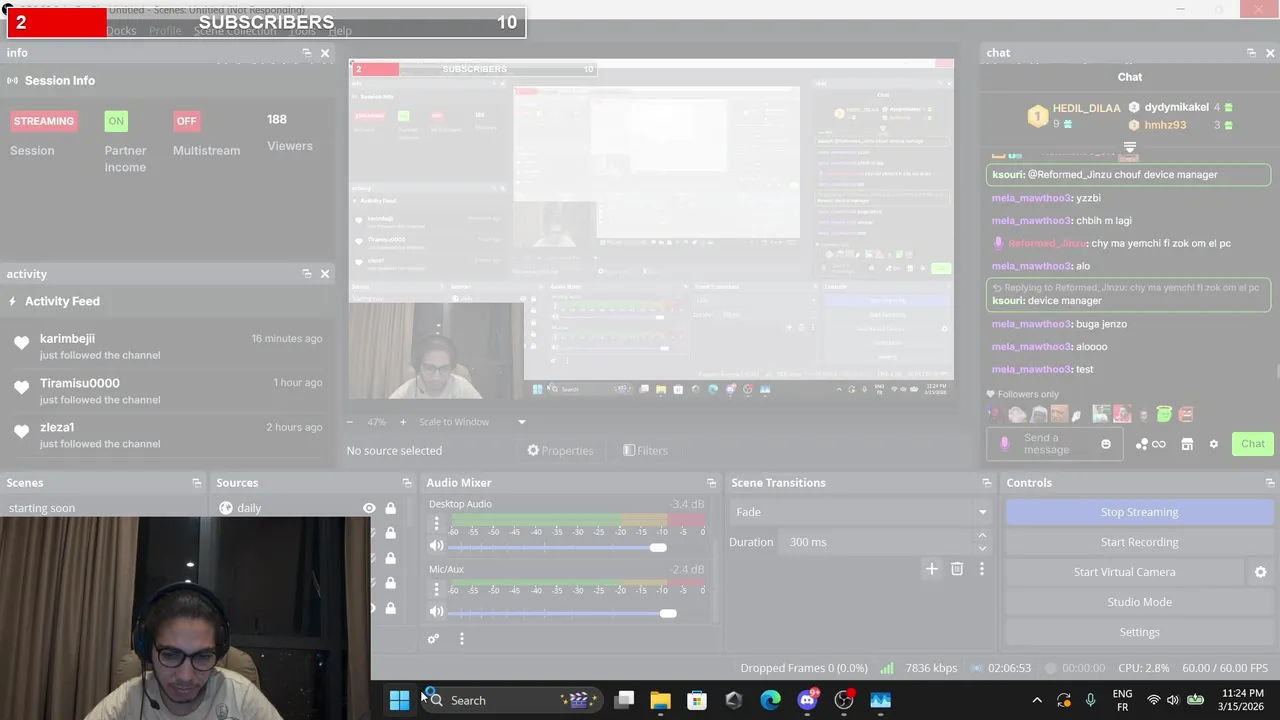This screenshot has width=1280, height=720.
Task: Pop out the activity dock
Action: (x=307, y=274)
